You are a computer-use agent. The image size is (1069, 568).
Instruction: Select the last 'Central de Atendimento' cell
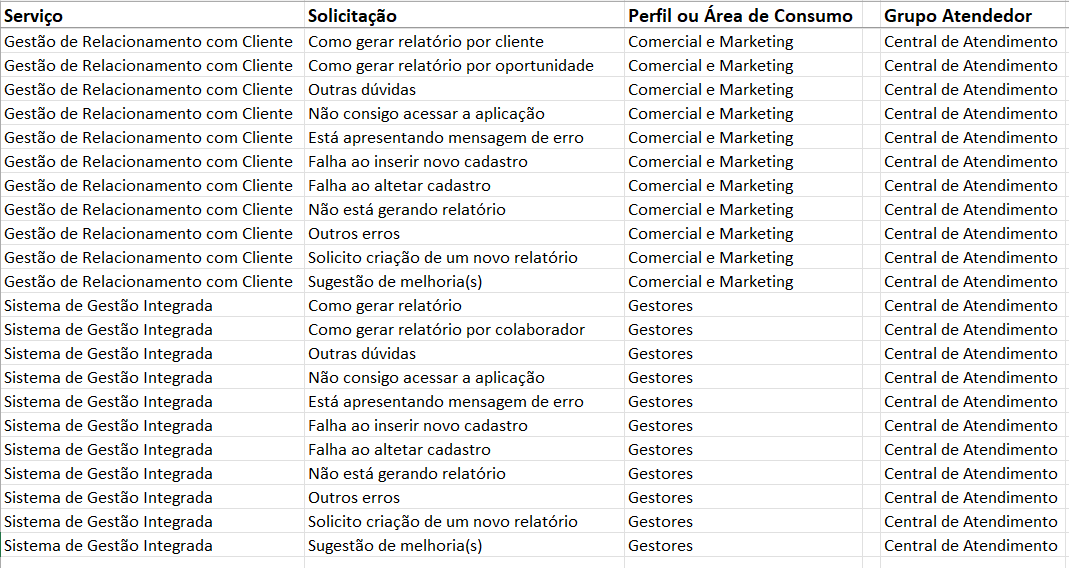(970, 546)
